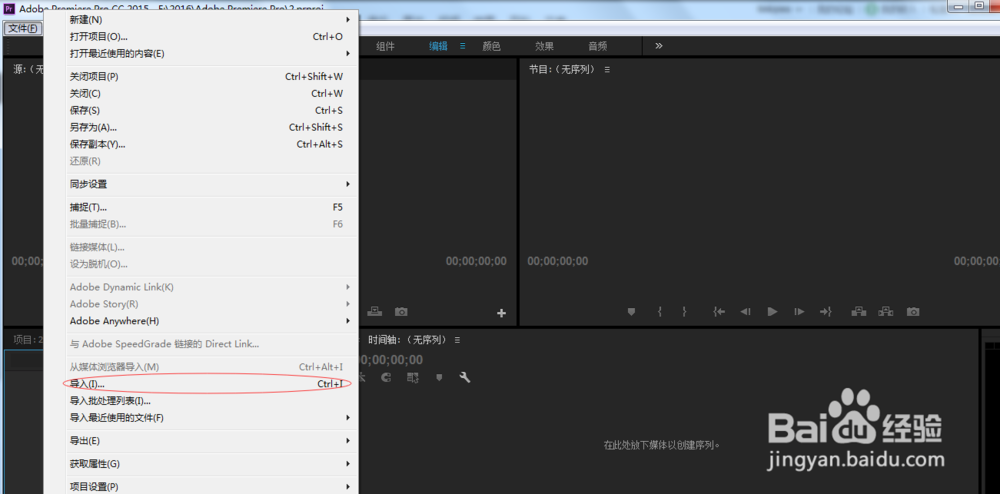Choose 导入(I)... from the File menu
Screen dimensions: 1000x494
[x=202, y=384]
